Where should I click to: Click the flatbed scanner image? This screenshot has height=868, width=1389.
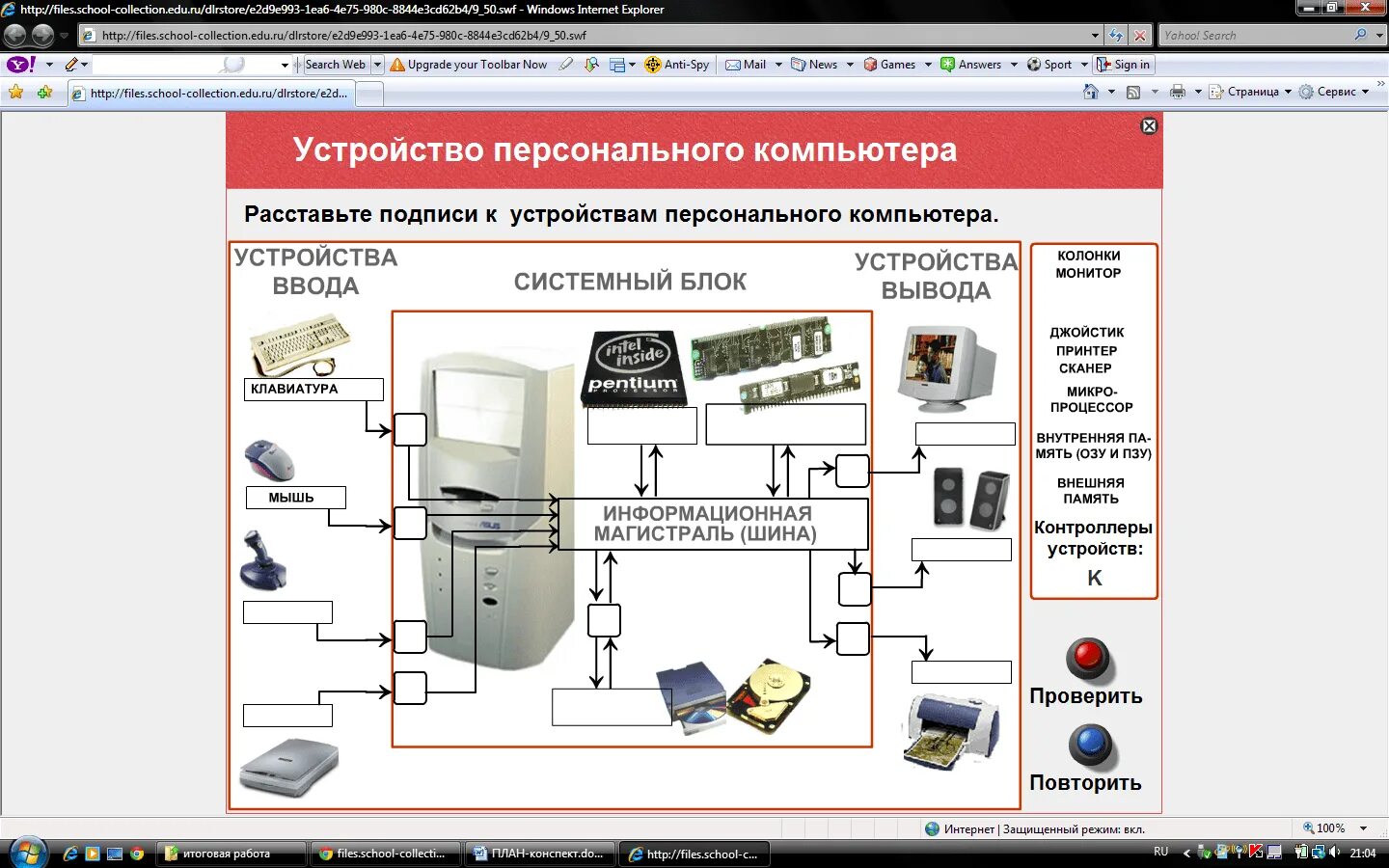pyautogui.click(x=289, y=768)
